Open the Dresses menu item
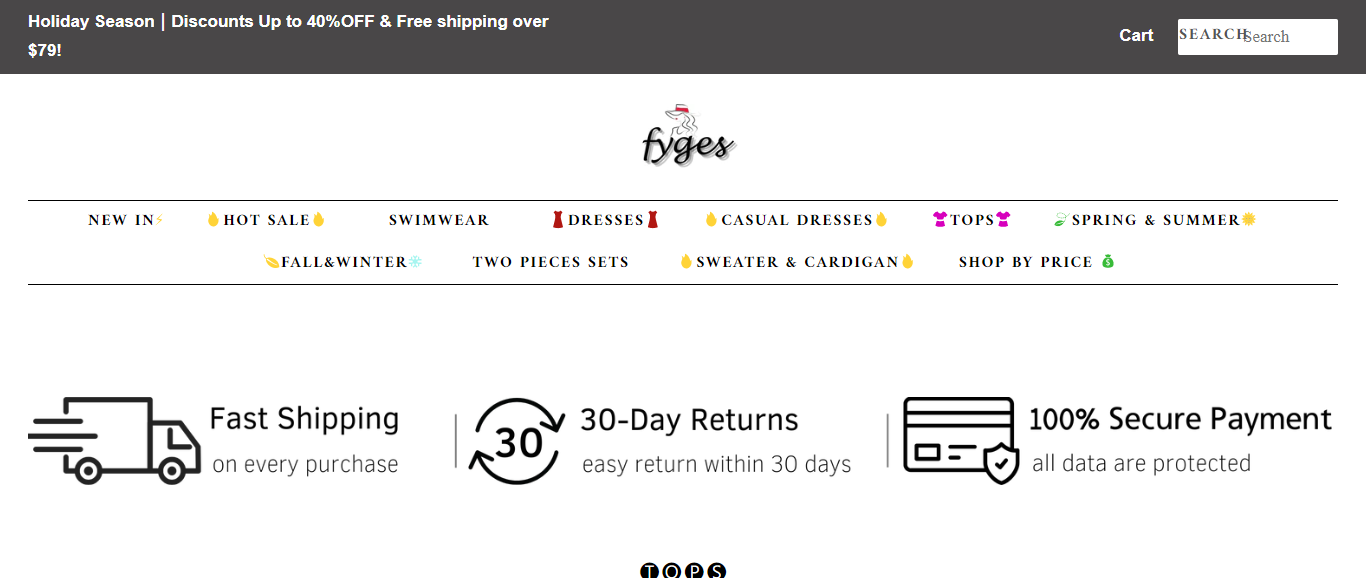Viewport: 1366px width, 578px height. point(605,220)
